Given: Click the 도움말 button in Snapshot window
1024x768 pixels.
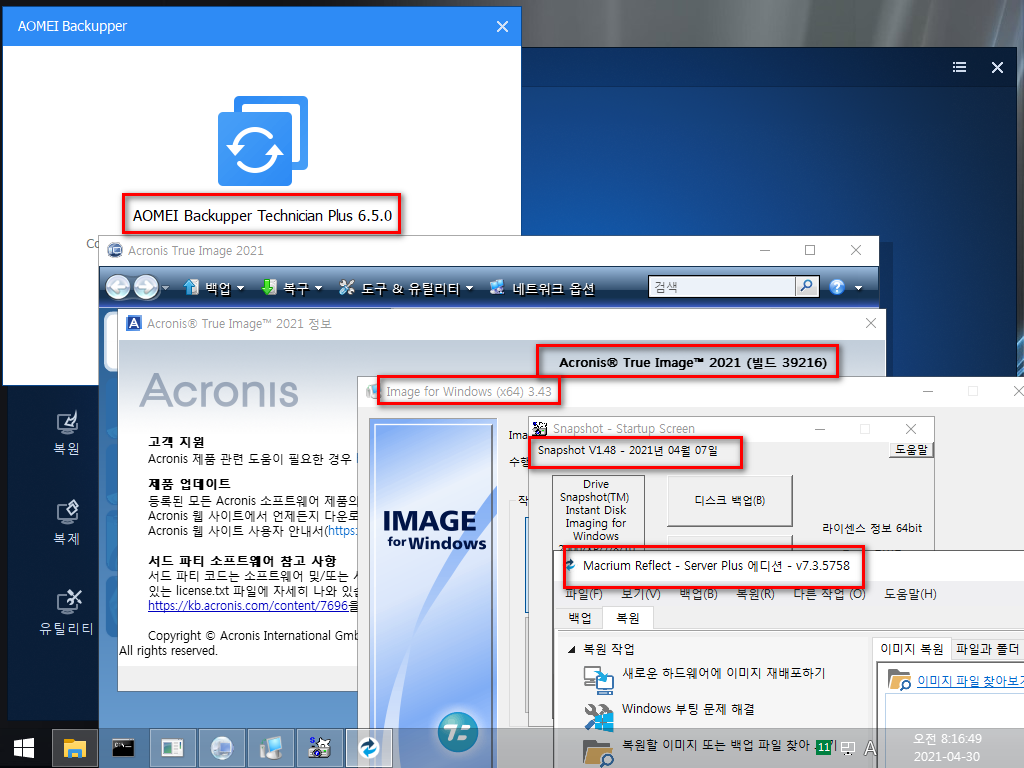Looking at the screenshot, I should click(911, 450).
